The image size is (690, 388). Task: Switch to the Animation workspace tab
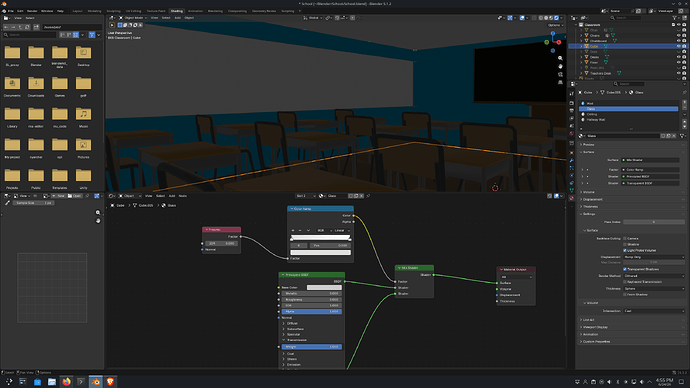195,11
